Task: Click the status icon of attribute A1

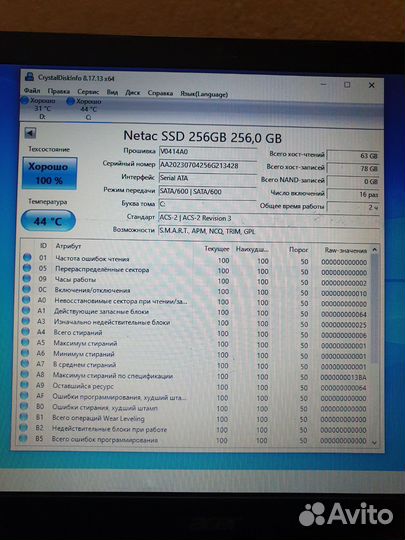Action: [x=26, y=310]
